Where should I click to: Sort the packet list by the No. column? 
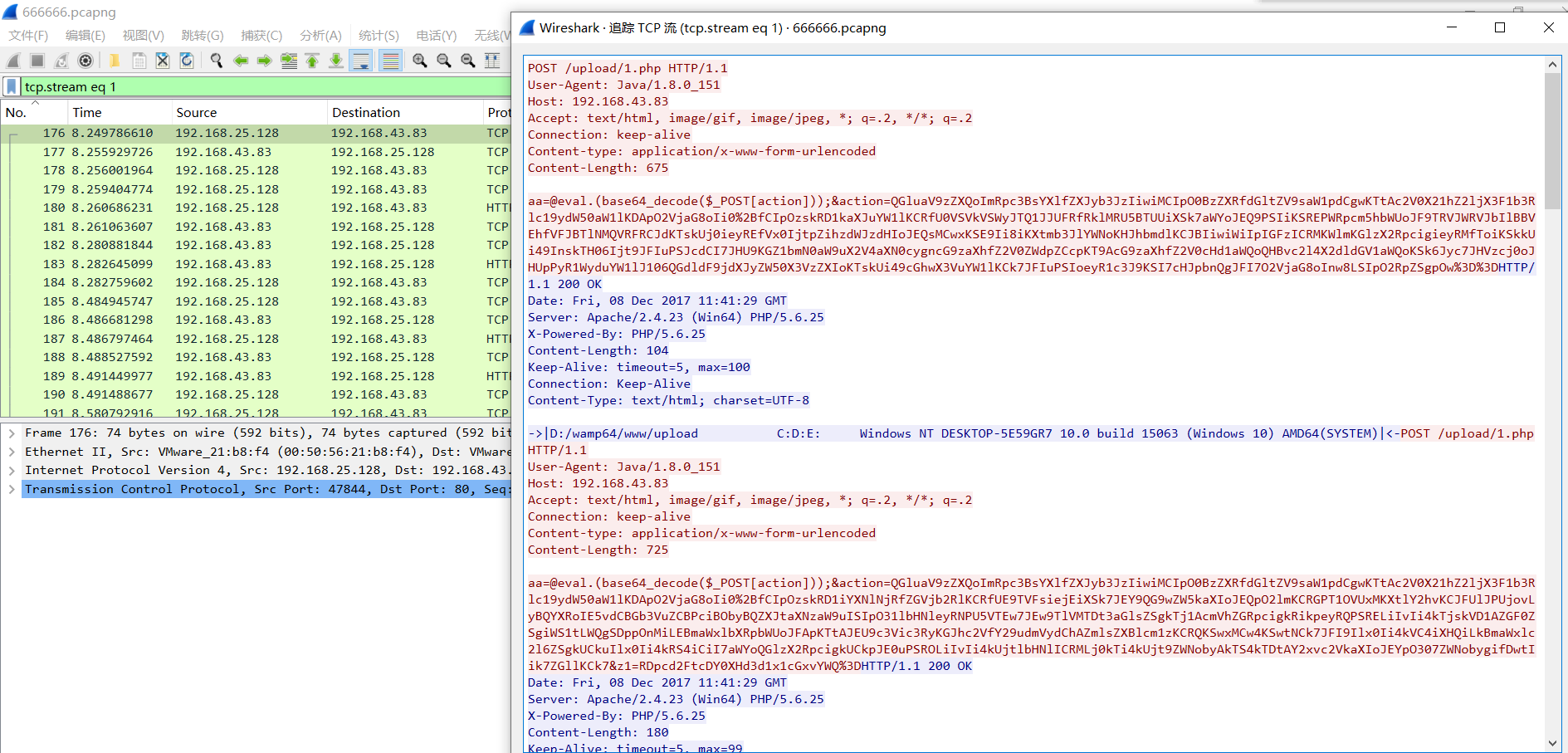point(33,112)
